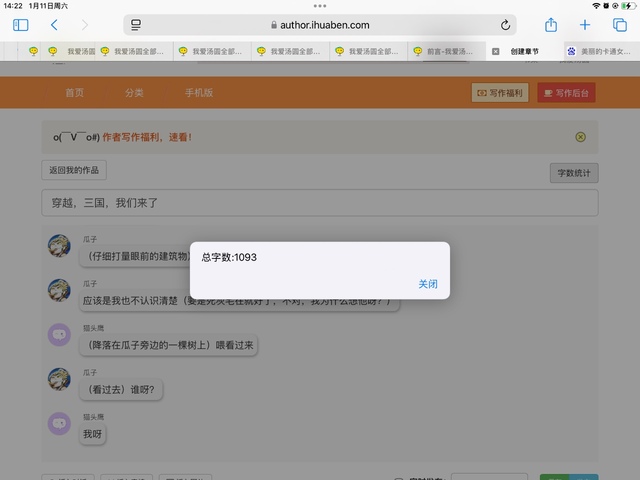Select the 首页 menu item
The image size is (640, 480).
coord(75,93)
